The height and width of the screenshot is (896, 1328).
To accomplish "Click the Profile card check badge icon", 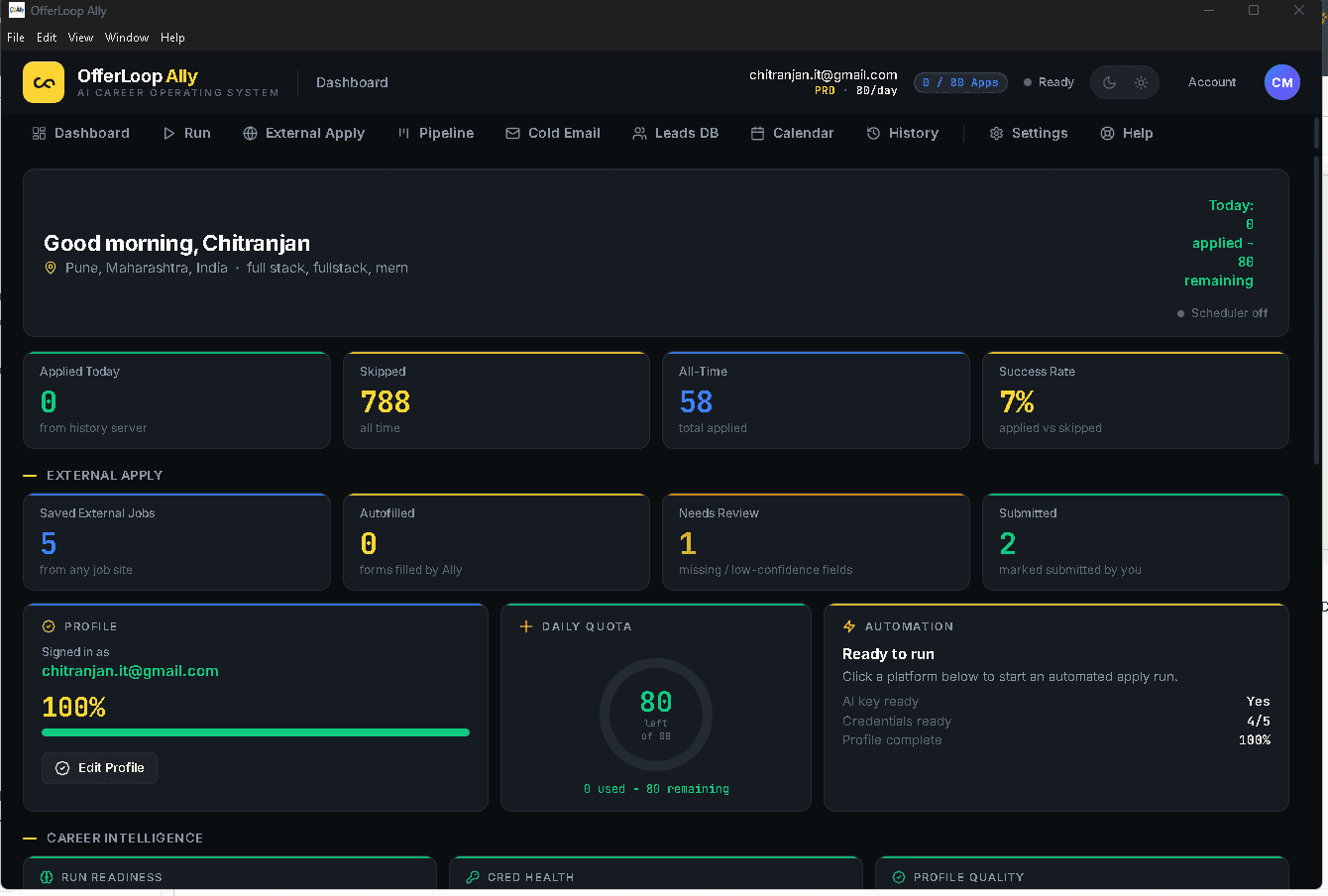I will click(49, 626).
